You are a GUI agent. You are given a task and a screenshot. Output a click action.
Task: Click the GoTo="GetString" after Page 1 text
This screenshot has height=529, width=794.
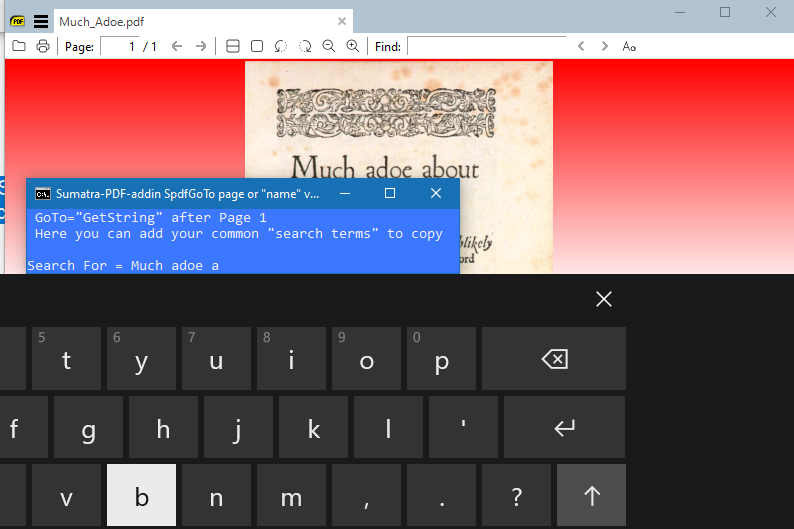coord(150,218)
